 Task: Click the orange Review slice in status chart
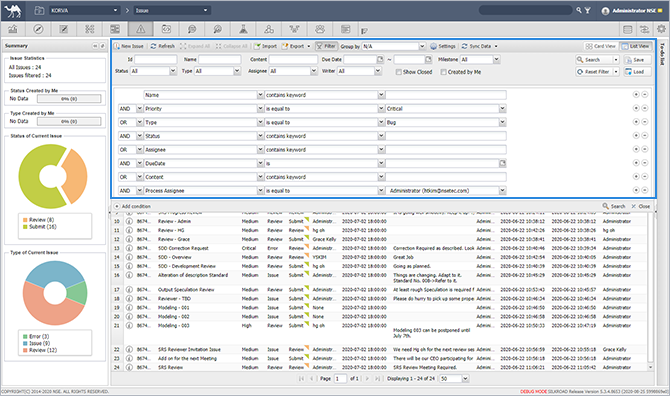76,176
